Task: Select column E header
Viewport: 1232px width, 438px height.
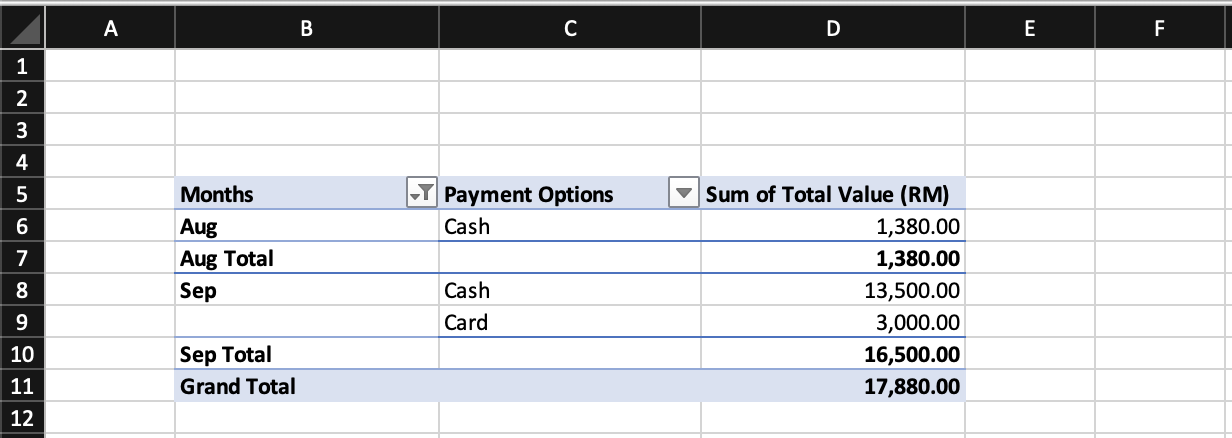Action: pos(1030,29)
